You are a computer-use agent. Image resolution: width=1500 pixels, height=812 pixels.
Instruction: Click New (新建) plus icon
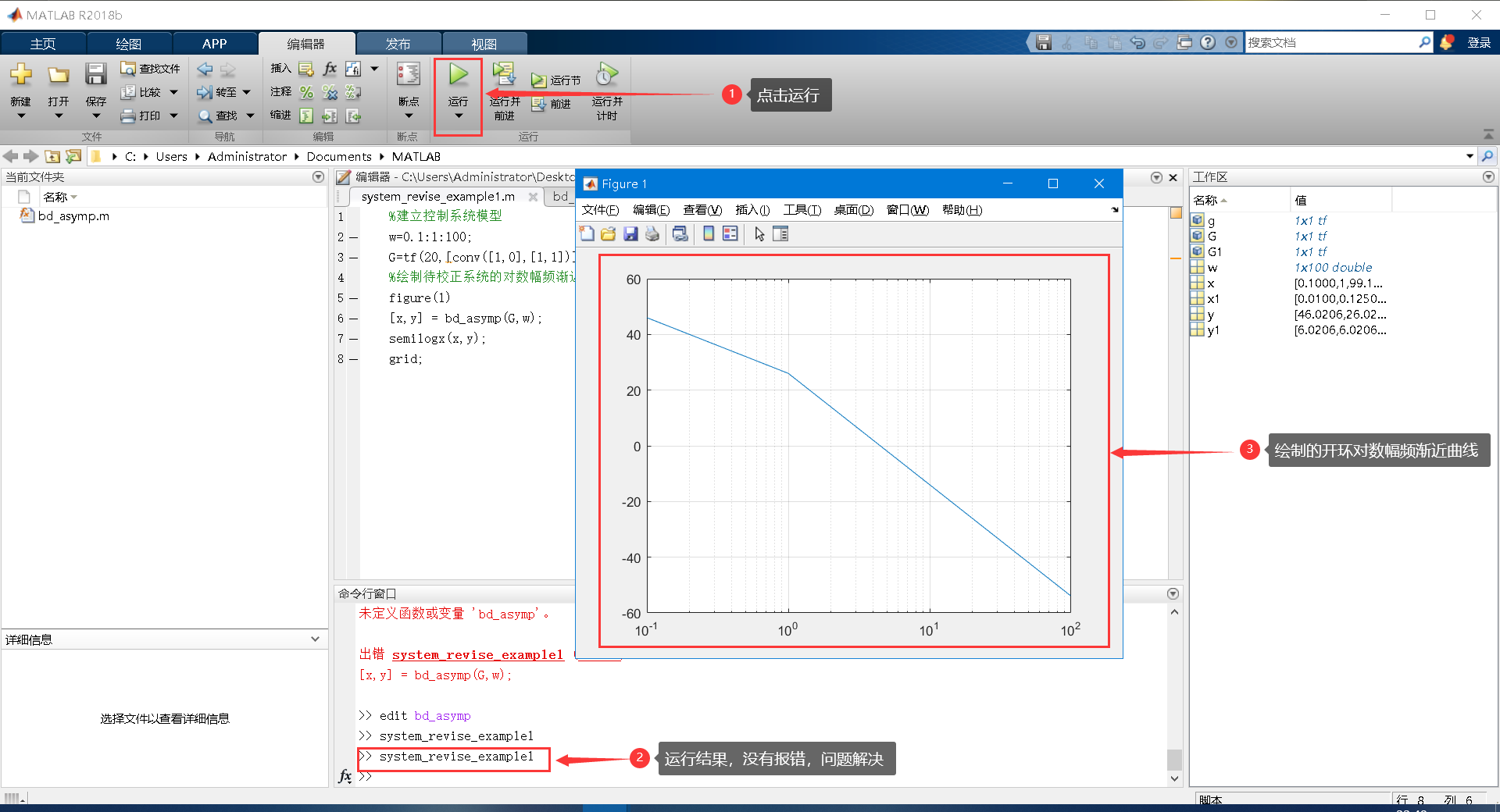pyautogui.click(x=21, y=74)
